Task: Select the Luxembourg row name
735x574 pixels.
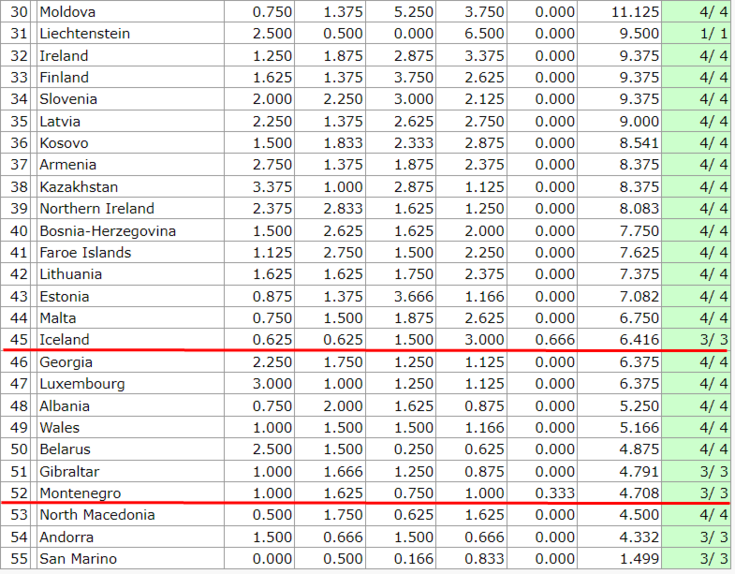Action: [82, 384]
